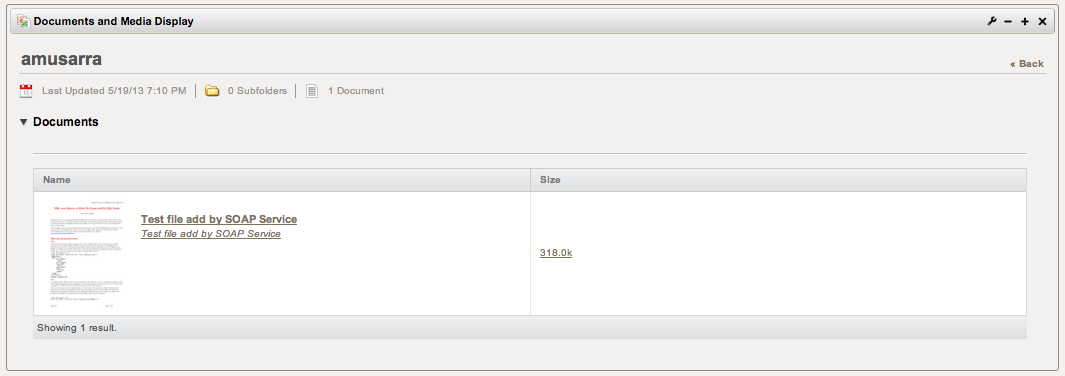Screen dimensions: 1065x376
Task: Click the calendar Last Updated icon
Action: pyautogui.click(x=26, y=91)
